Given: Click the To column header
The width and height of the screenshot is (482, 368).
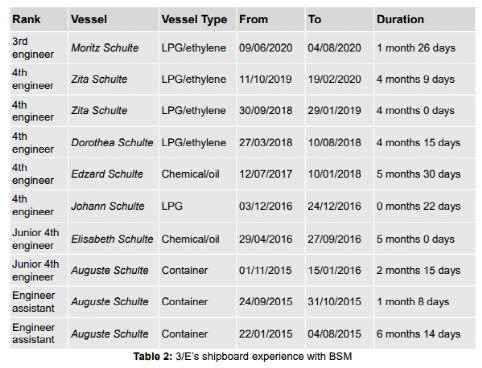Looking at the screenshot, I should [x=315, y=19].
